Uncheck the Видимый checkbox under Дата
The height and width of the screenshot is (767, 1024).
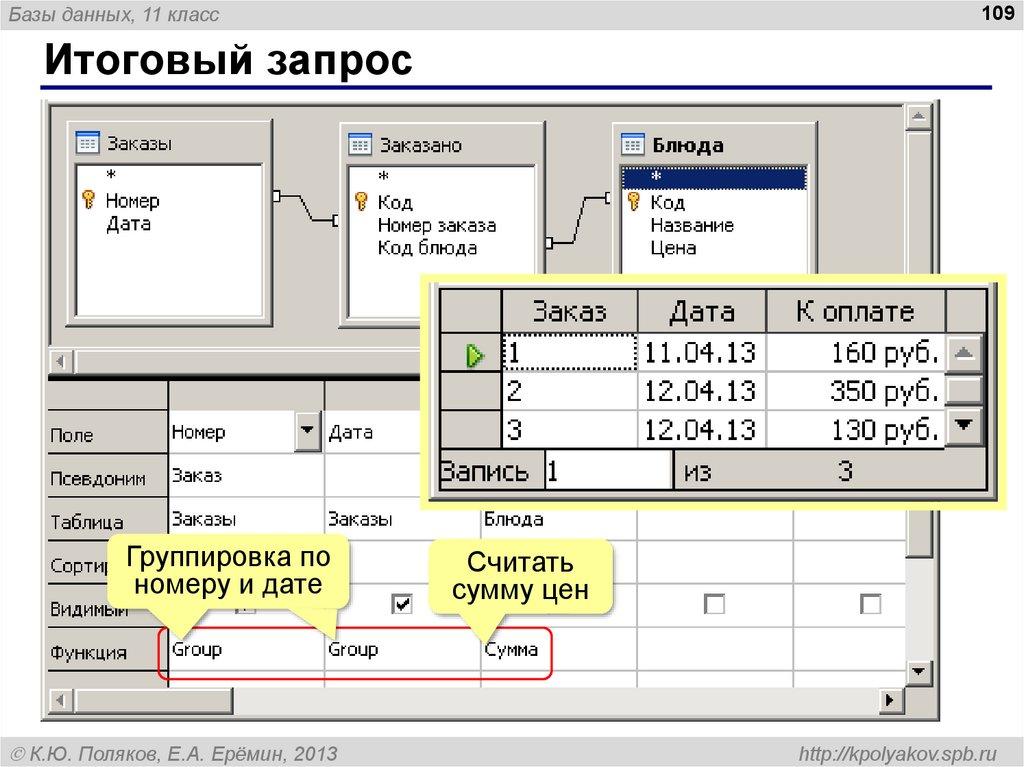pos(403,604)
